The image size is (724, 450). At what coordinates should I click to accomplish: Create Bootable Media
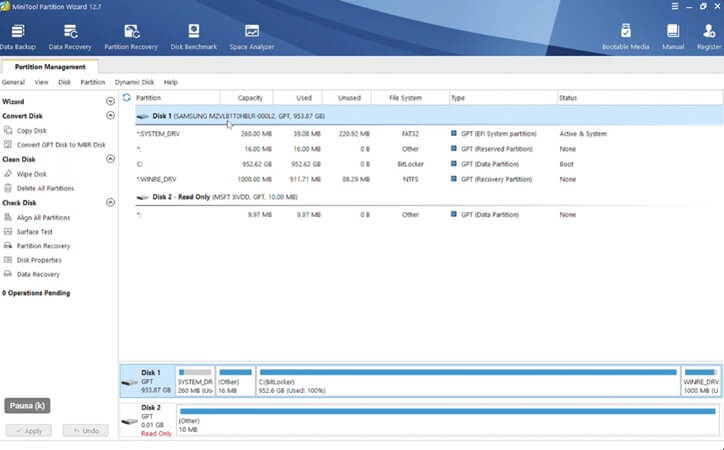tap(626, 37)
